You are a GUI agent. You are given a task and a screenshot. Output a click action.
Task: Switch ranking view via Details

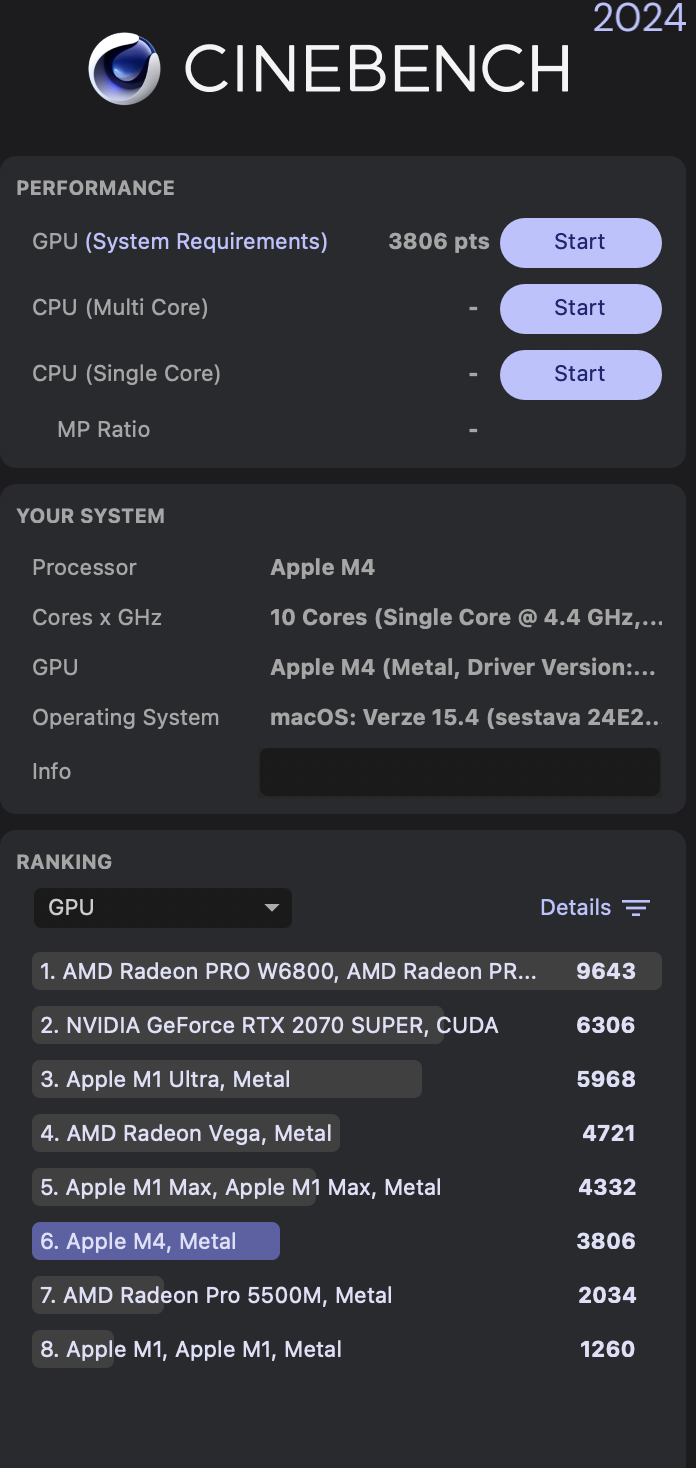575,907
